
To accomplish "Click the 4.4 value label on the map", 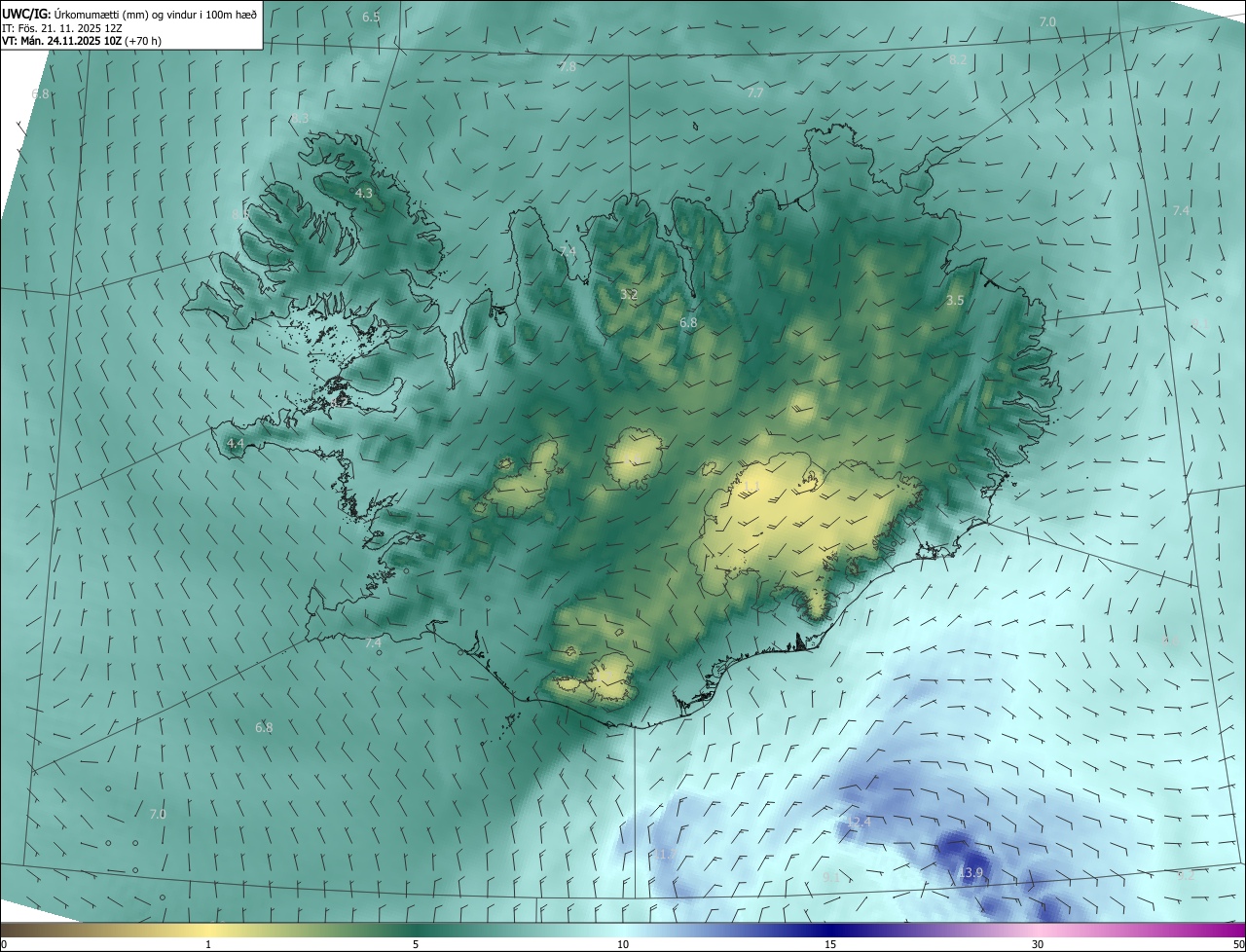I will point(235,444).
